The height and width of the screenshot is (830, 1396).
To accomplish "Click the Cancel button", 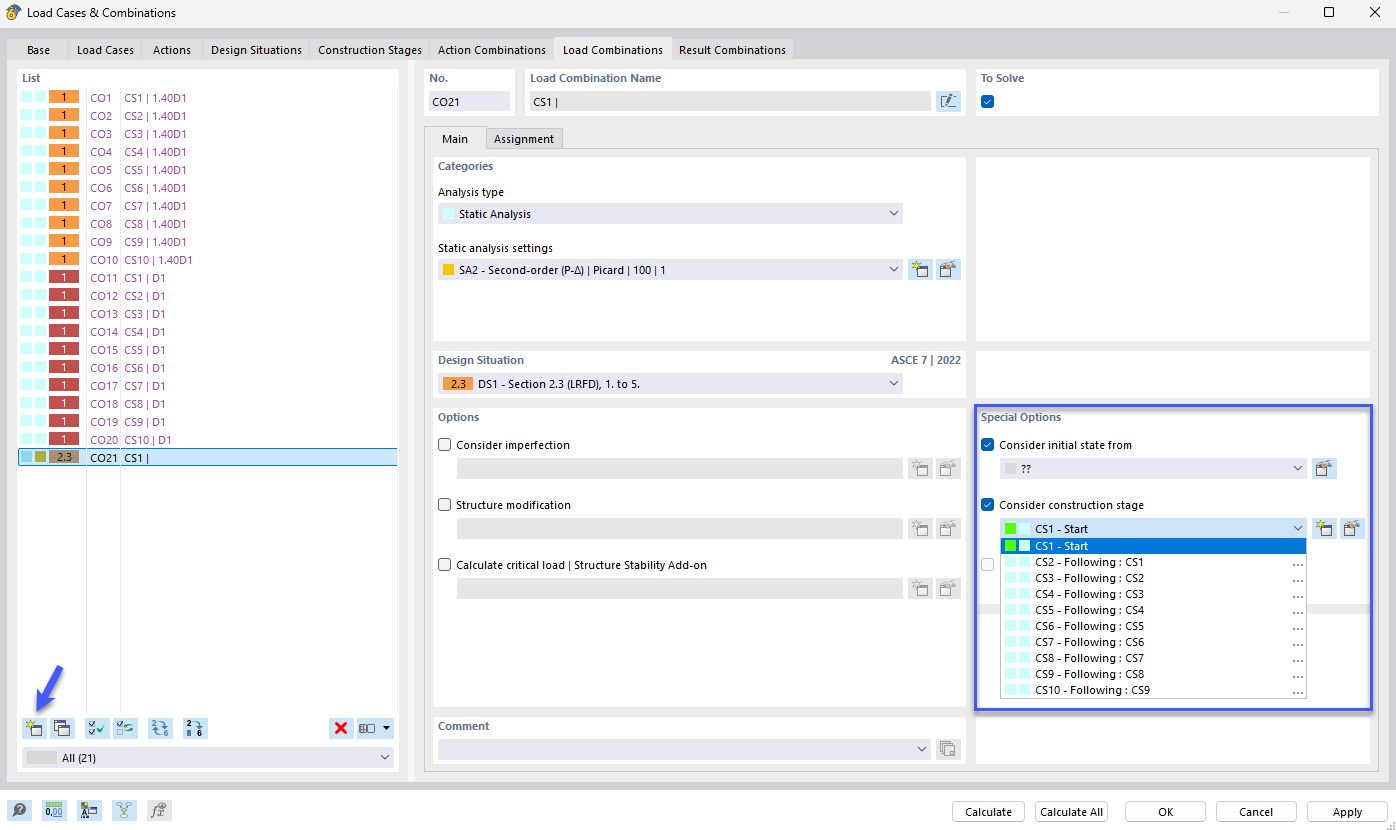I will [x=1256, y=812].
